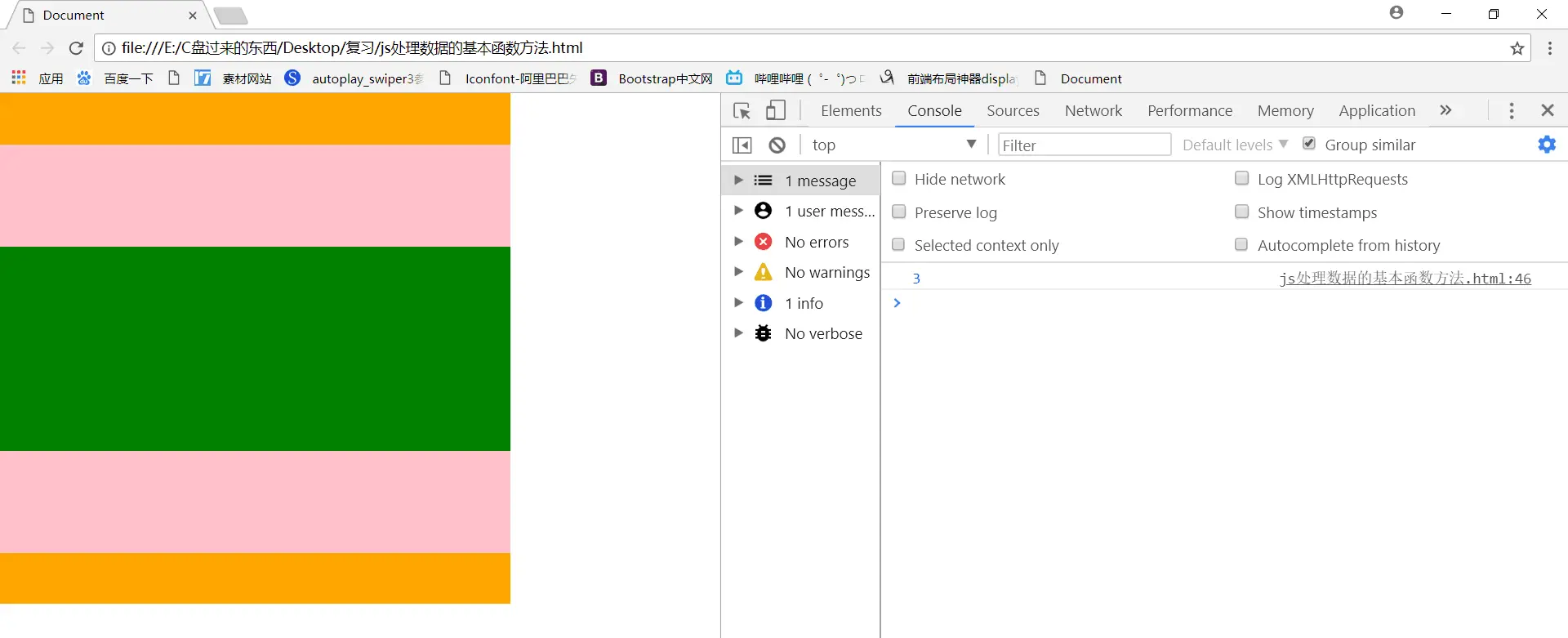Open the source link html:46
1568x638 pixels.
(1405, 278)
